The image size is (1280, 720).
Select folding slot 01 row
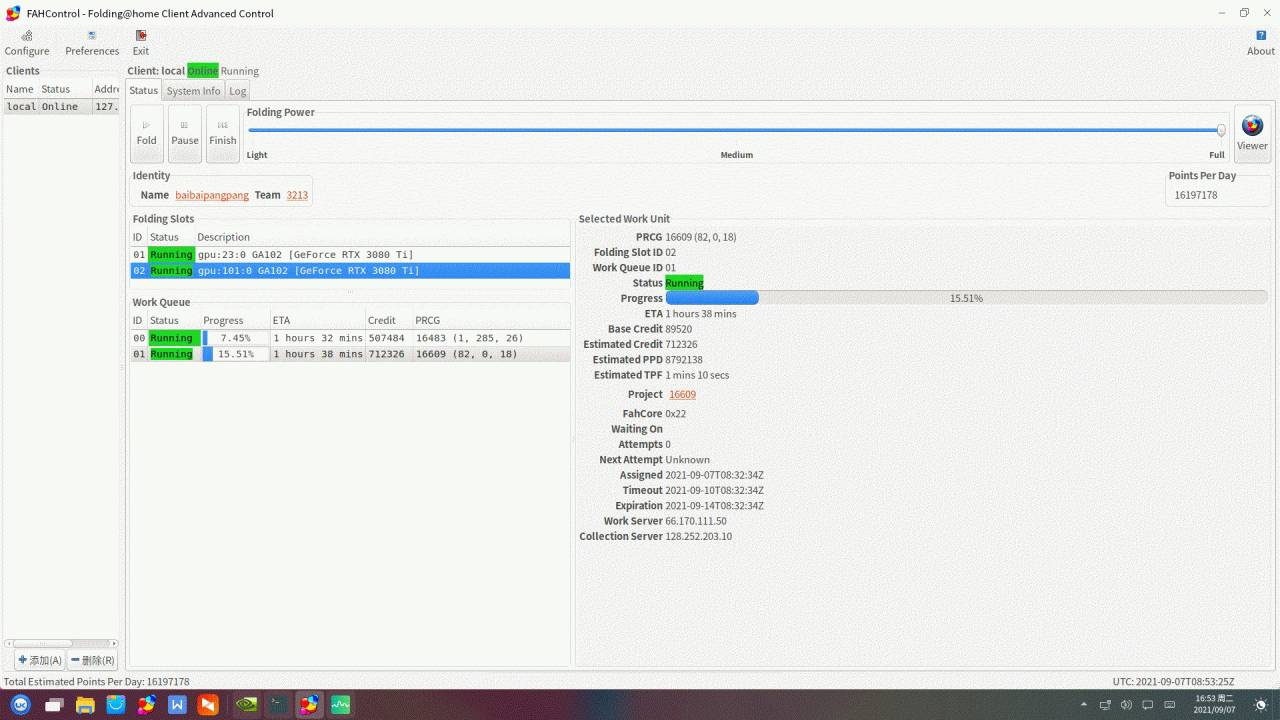tap(350, 254)
